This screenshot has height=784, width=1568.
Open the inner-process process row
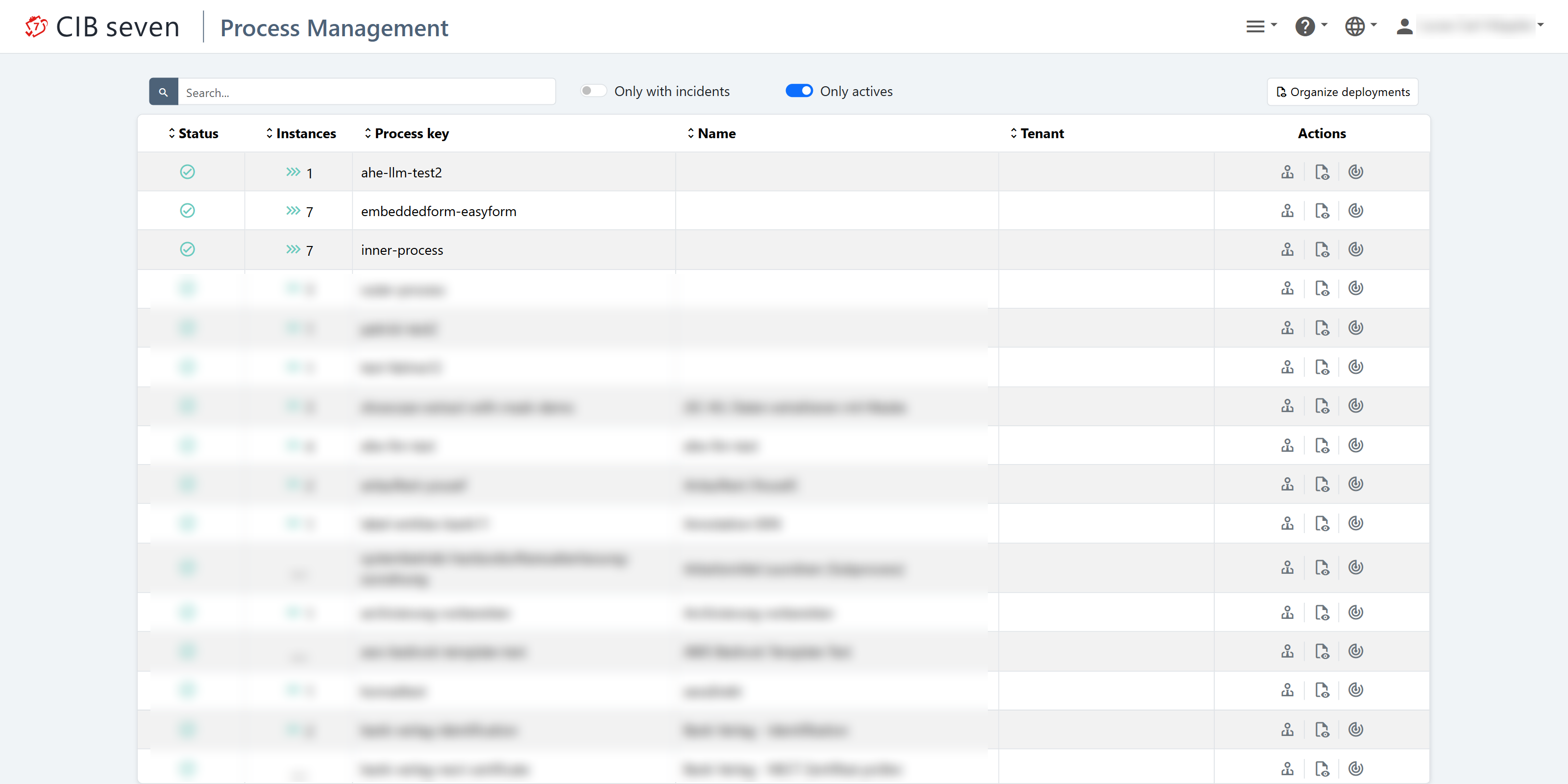click(402, 250)
